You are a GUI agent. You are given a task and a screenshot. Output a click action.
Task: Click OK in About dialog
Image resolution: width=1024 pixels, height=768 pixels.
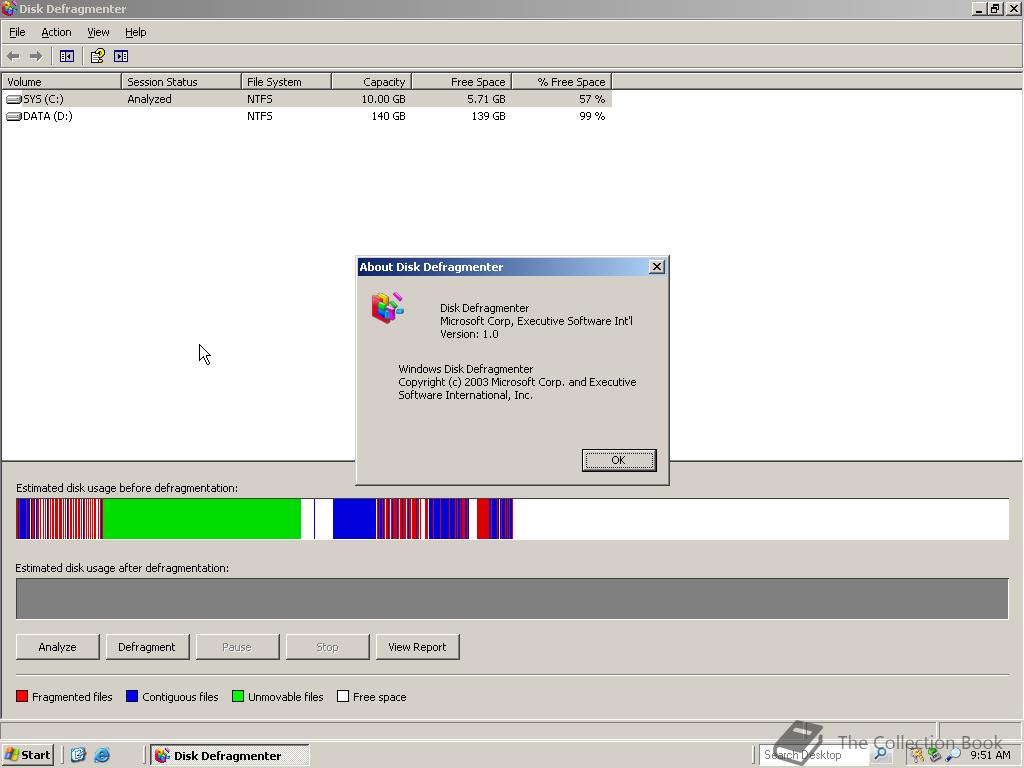[x=618, y=460]
